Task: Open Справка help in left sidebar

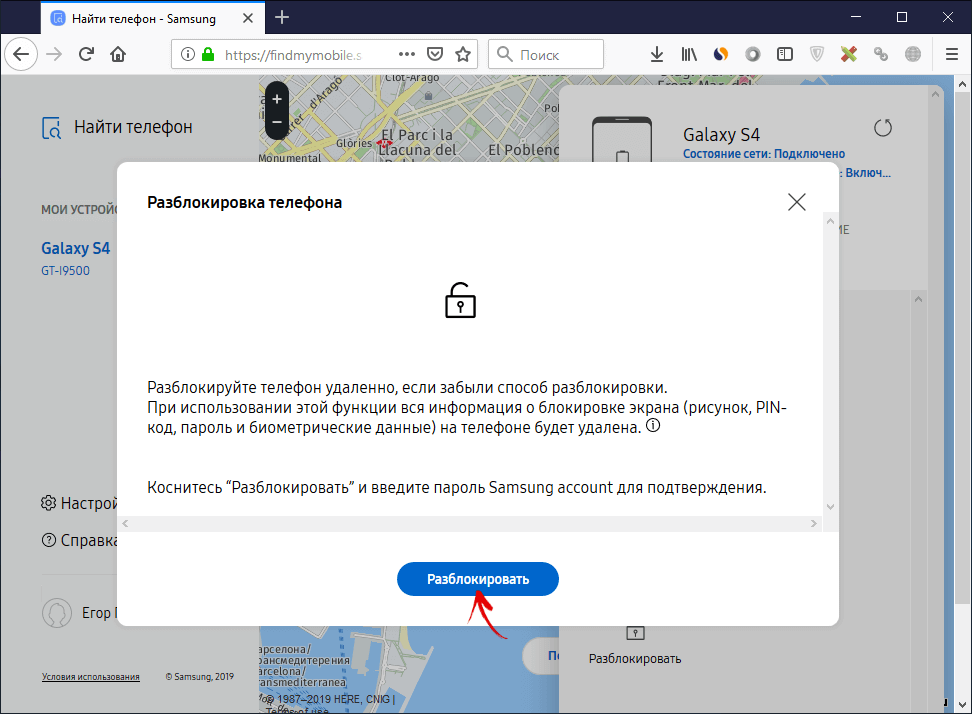Action: point(79,540)
